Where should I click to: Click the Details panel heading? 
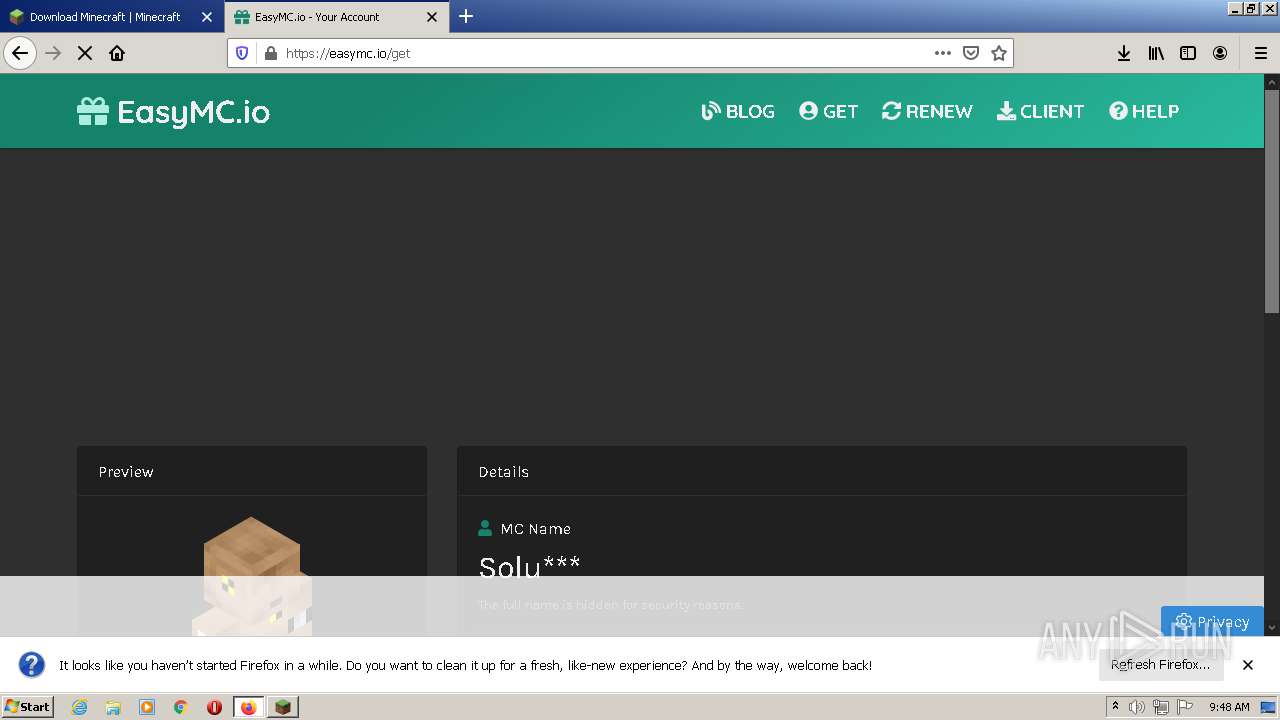503,472
